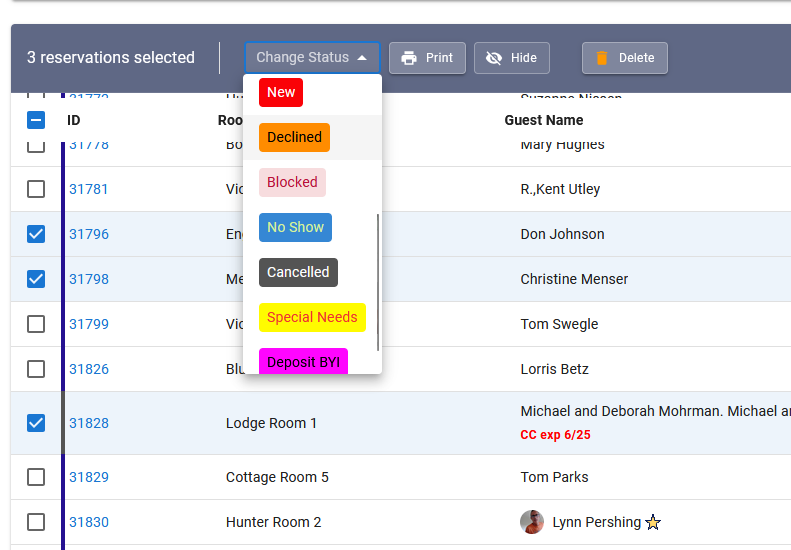Select the New status option
Viewport: 791px width, 550px height.
pyautogui.click(x=281, y=92)
